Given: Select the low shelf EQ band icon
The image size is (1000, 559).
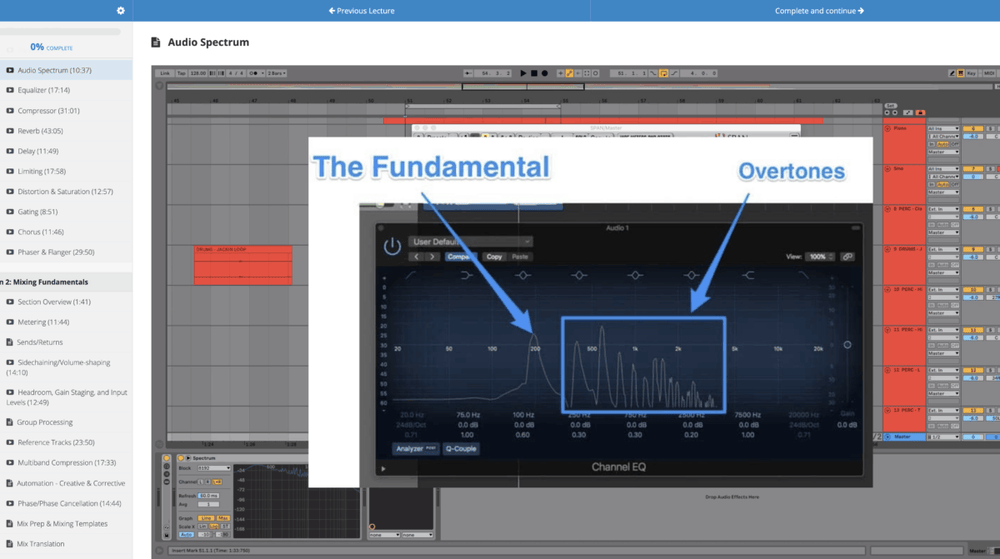Looking at the screenshot, I should tap(466, 276).
